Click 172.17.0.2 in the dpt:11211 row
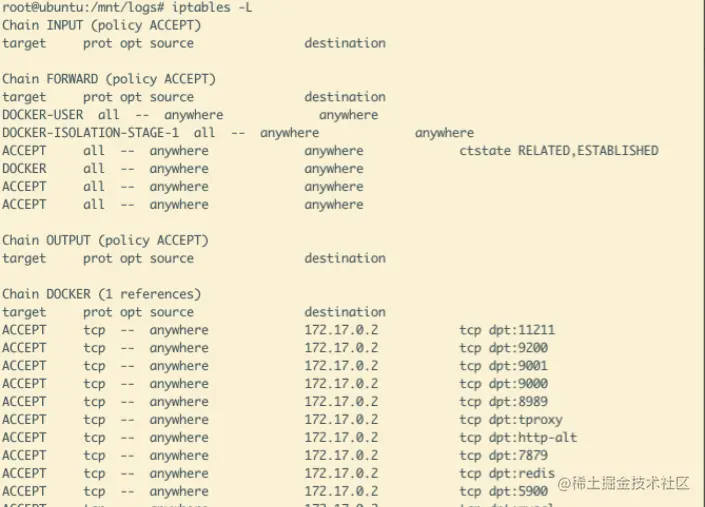 (x=341, y=330)
